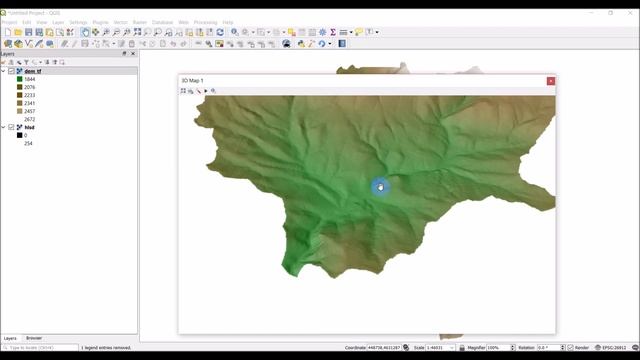
Task: Close the Layers panel with X
Action: pos(133,54)
